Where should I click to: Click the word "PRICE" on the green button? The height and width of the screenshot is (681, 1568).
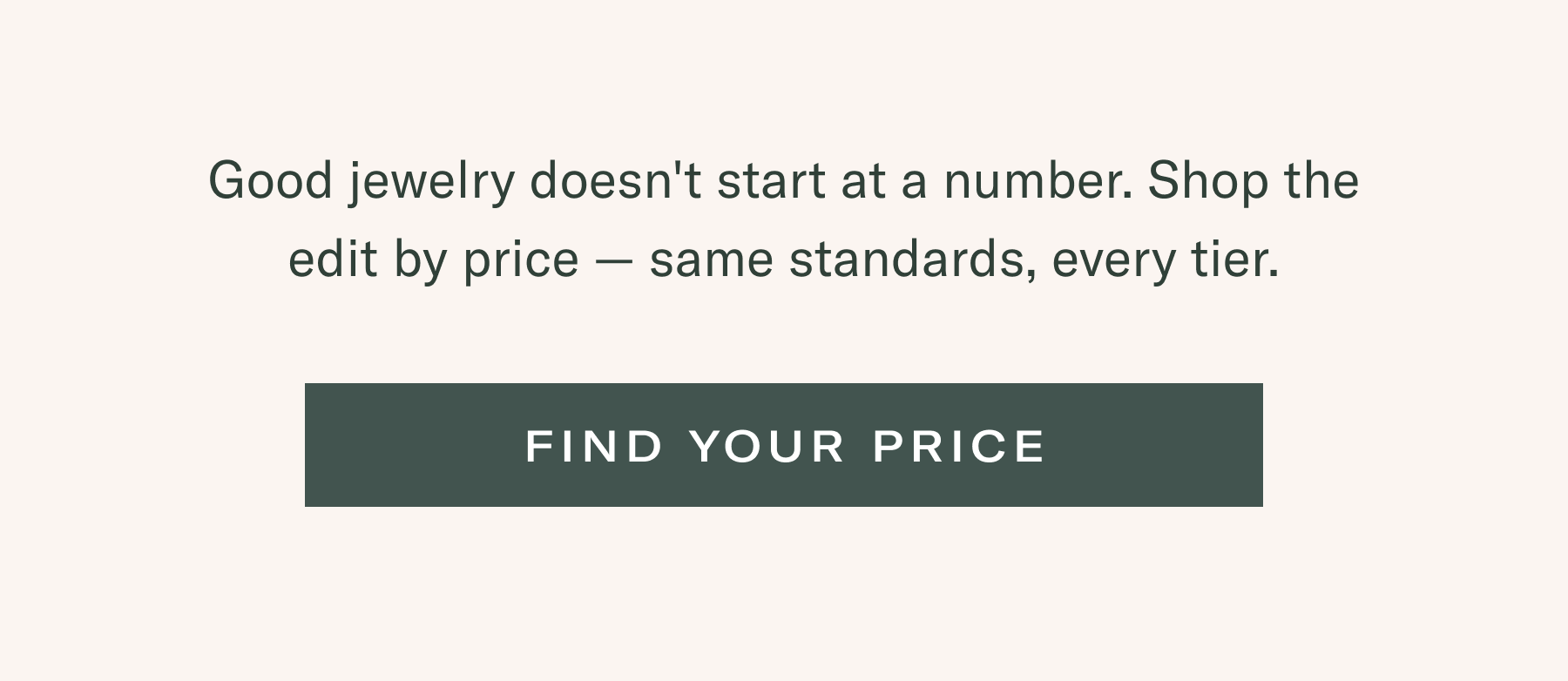[x=958, y=446]
